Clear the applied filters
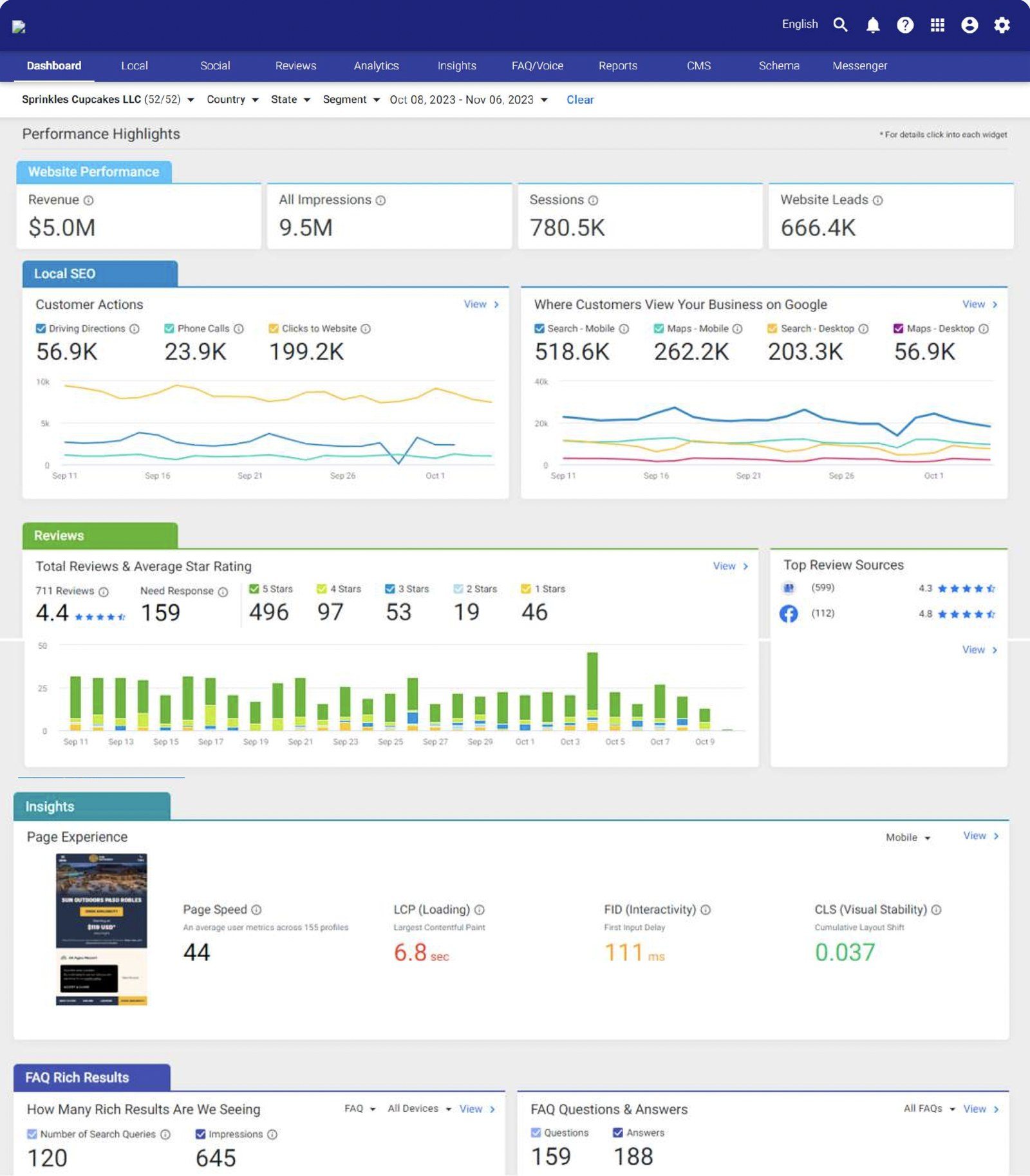1030x1176 pixels. coord(580,100)
